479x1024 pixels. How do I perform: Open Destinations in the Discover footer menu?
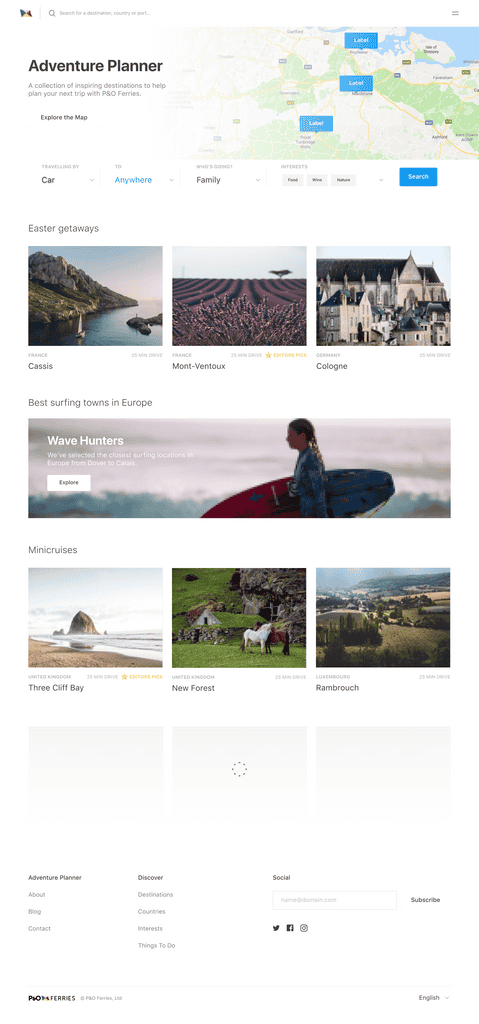(156, 895)
